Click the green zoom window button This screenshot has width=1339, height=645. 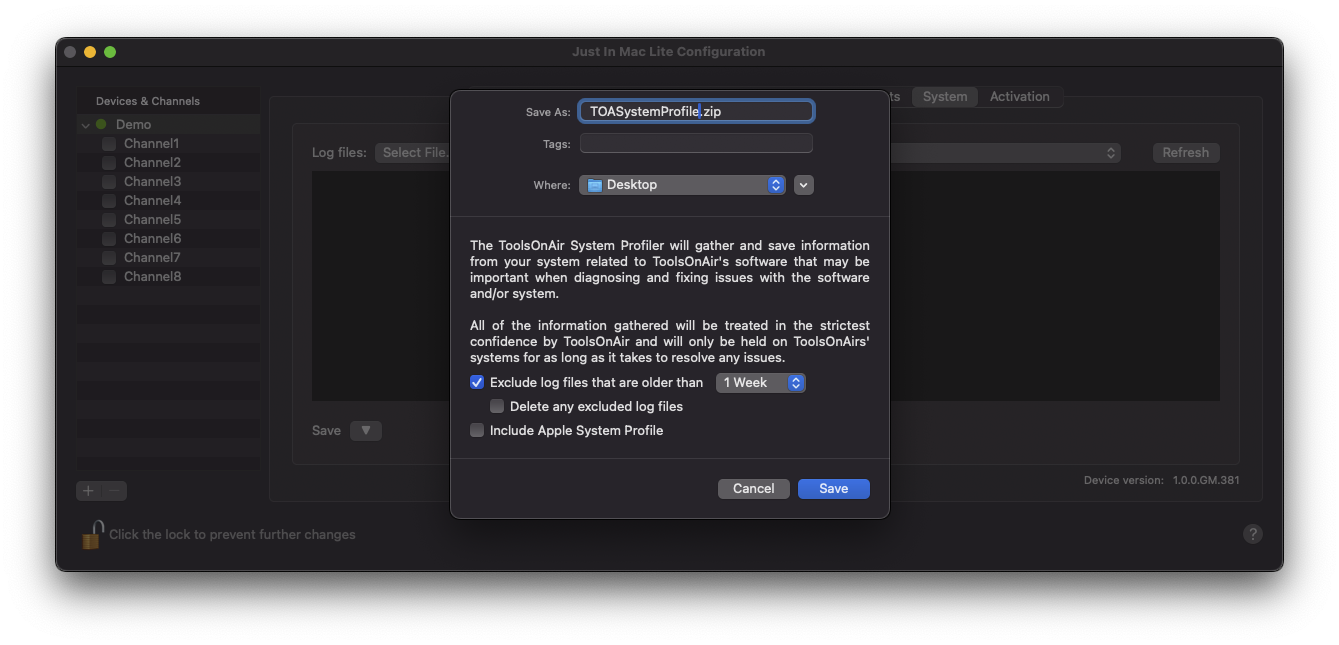tap(110, 52)
